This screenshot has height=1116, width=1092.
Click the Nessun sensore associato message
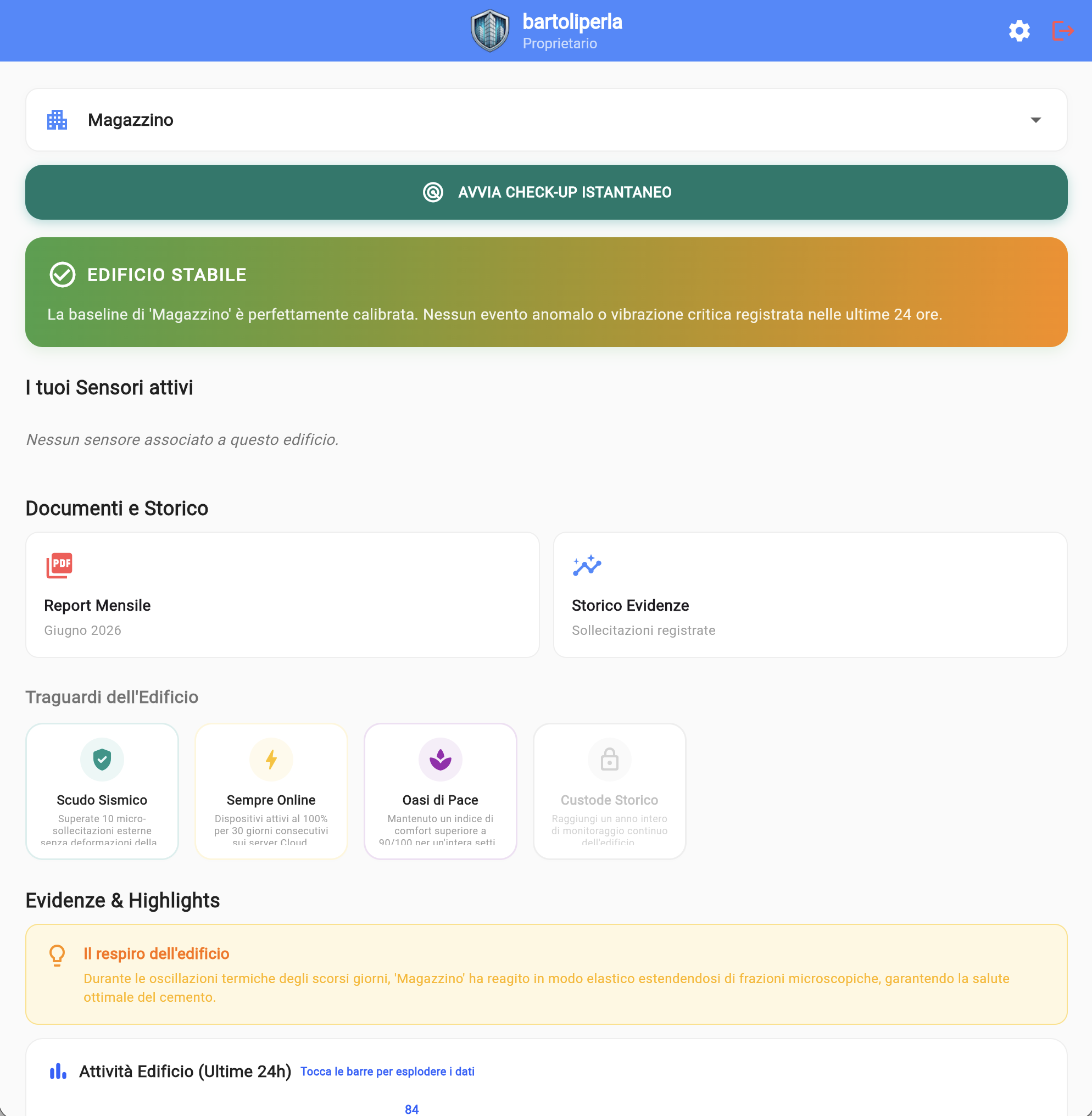pos(182,439)
